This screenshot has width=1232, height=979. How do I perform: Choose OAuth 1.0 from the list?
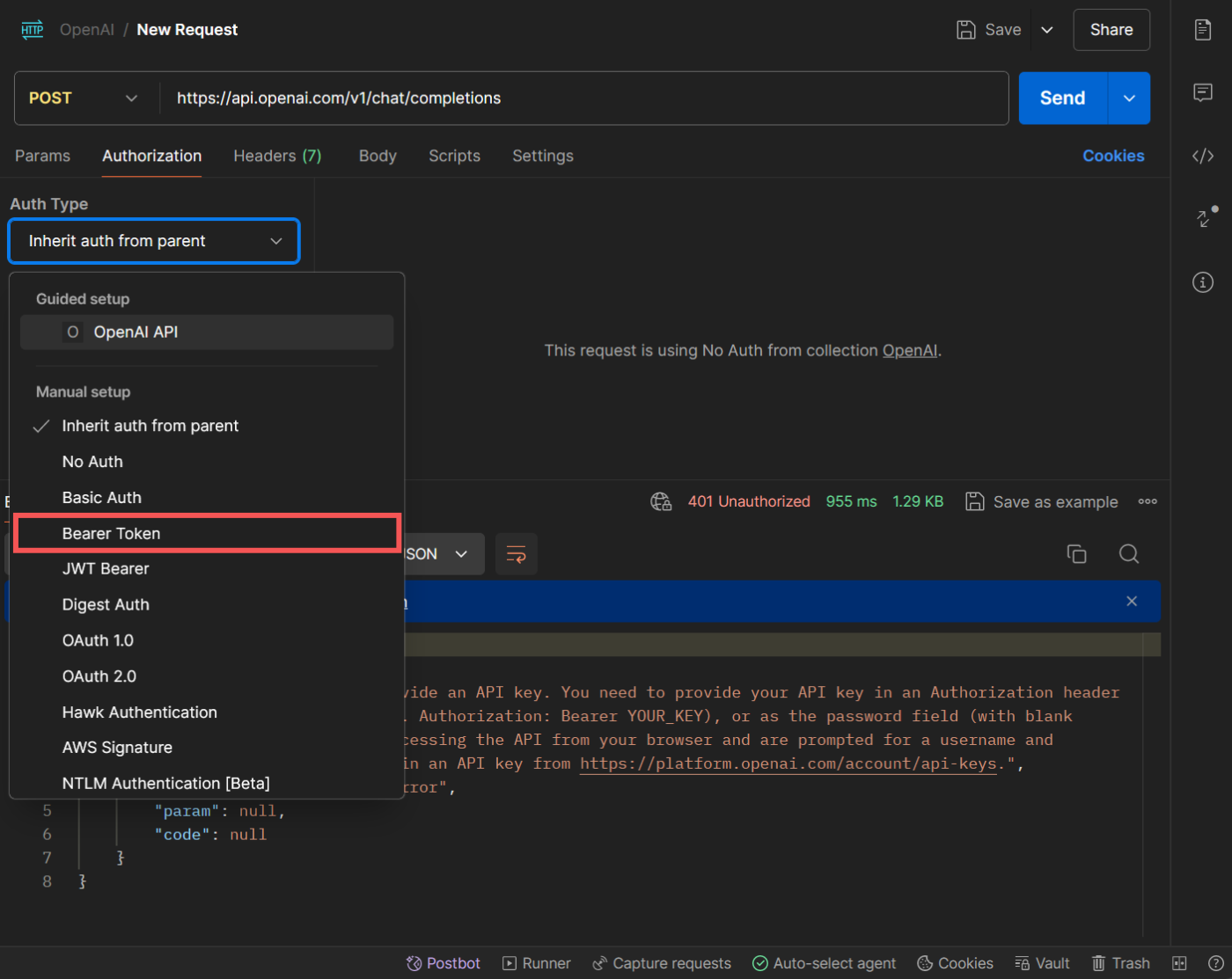click(207, 641)
